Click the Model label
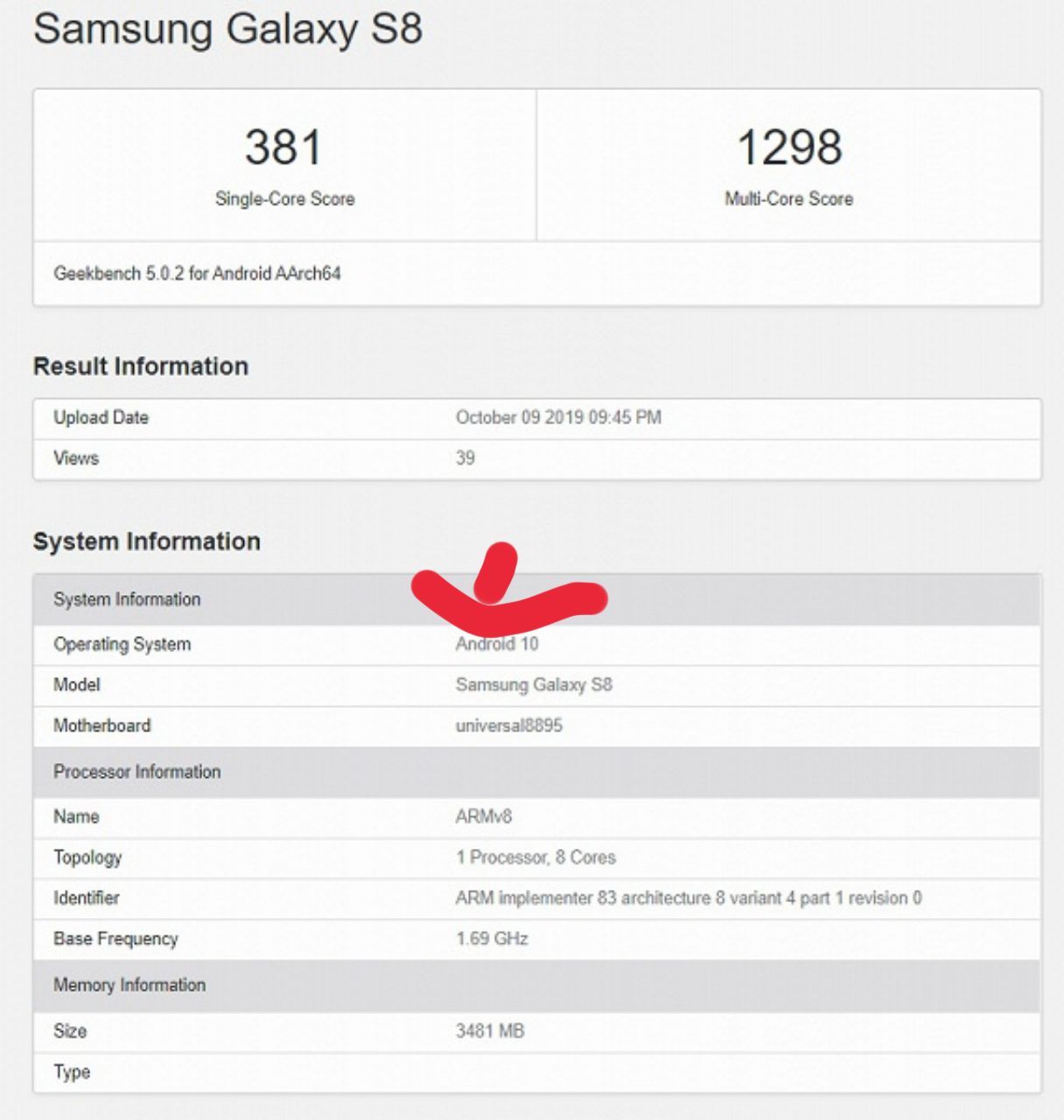The height and width of the screenshot is (1120, 1064). click(77, 684)
